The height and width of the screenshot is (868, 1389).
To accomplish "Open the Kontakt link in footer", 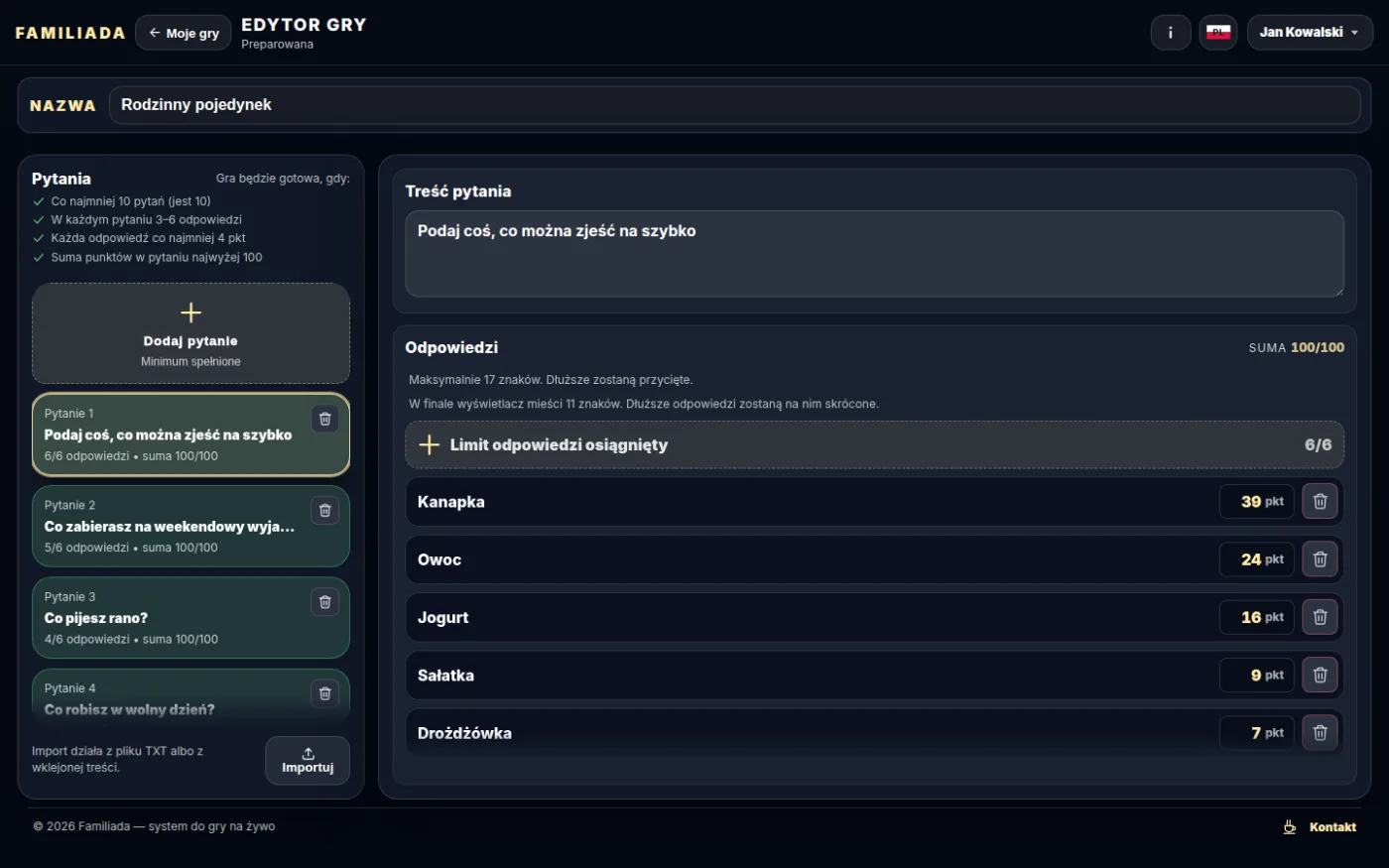I will click(x=1320, y=826).
